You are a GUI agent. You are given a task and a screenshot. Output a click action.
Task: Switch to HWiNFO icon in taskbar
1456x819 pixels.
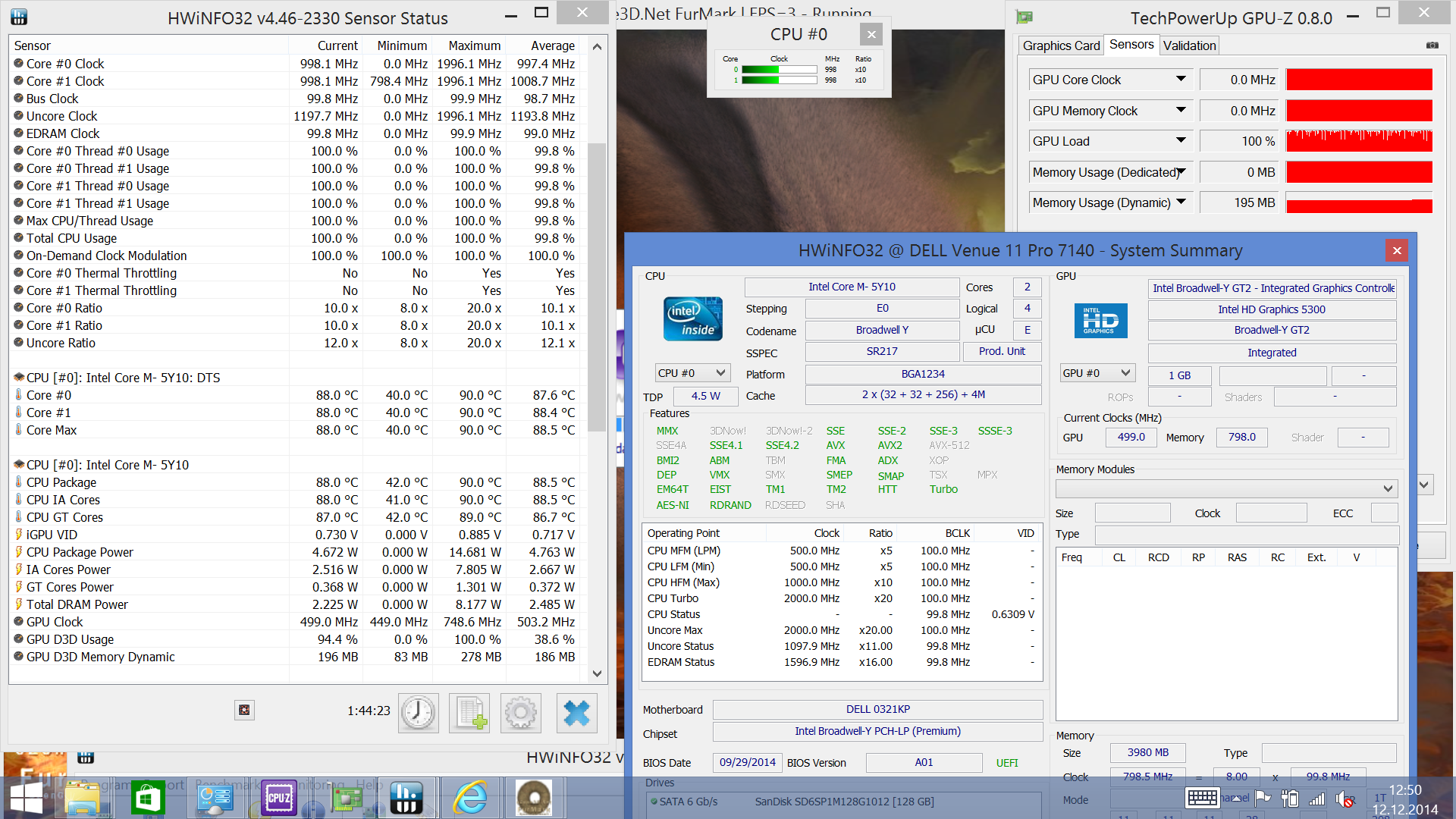[x=406, y=798]
